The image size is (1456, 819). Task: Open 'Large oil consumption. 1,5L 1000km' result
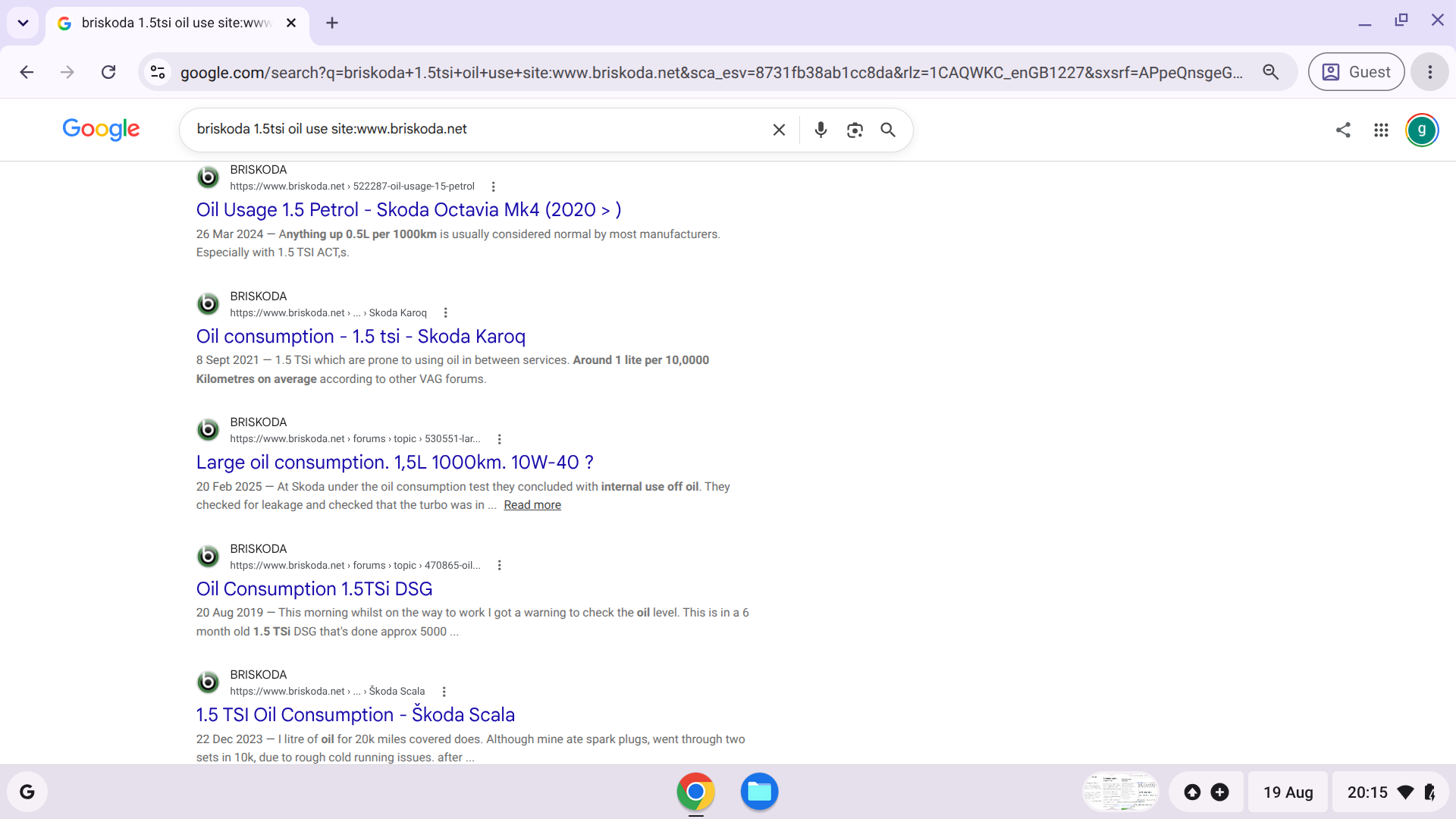click(x=395, y=463)
